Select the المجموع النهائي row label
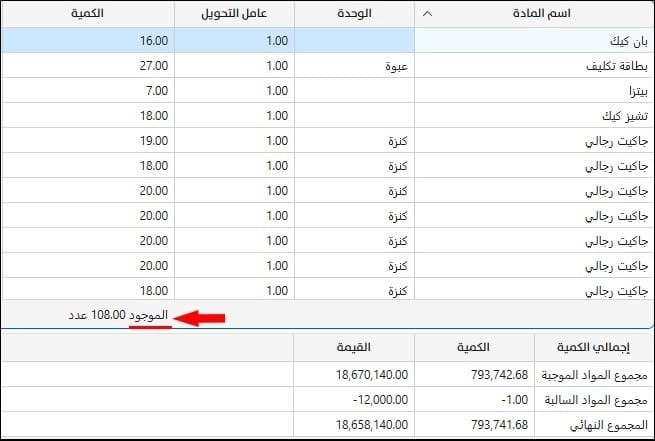This screenshot has width=655, height=441. point(609,425)
